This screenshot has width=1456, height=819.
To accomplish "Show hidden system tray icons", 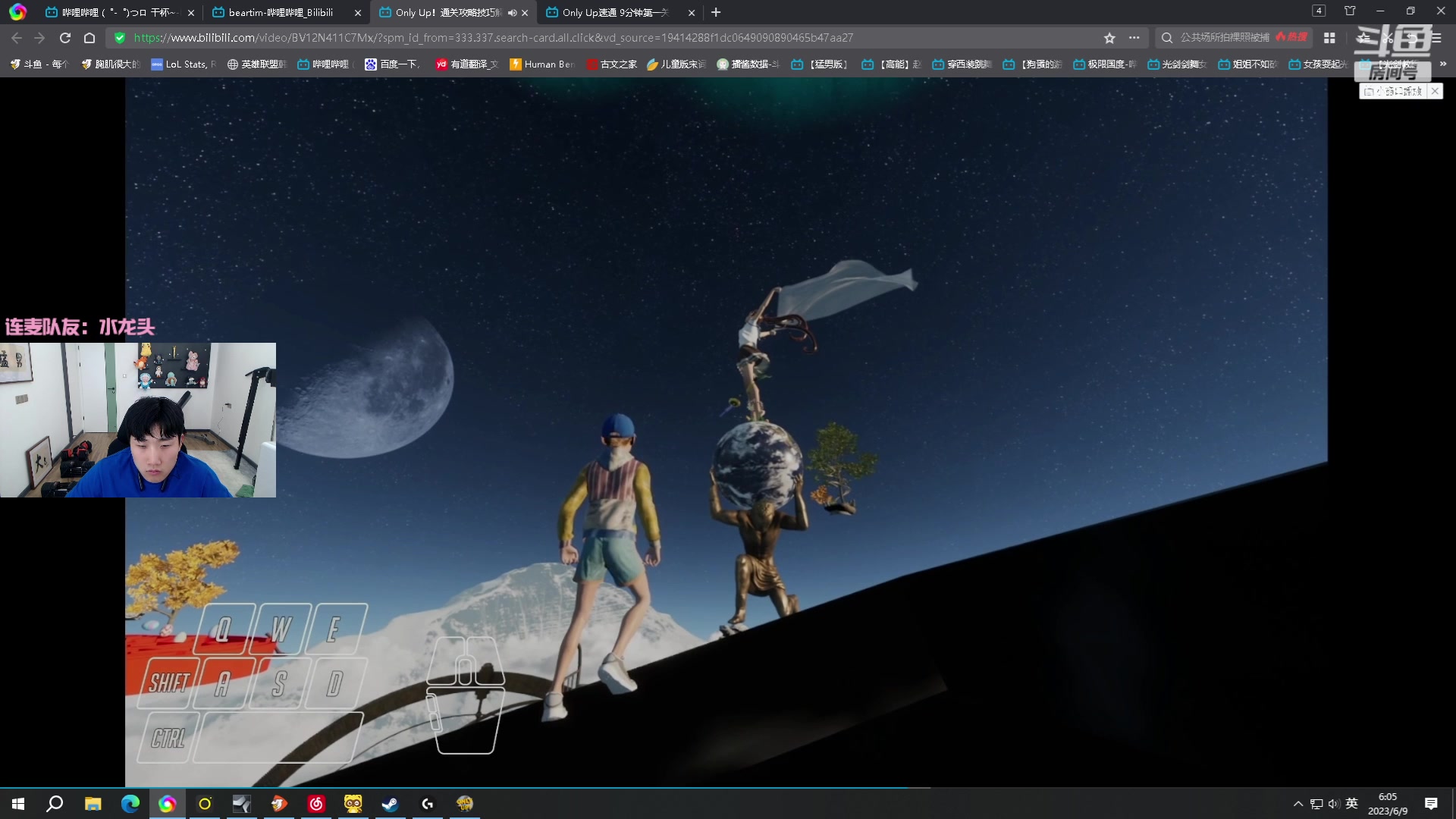I will (1298, 804).
